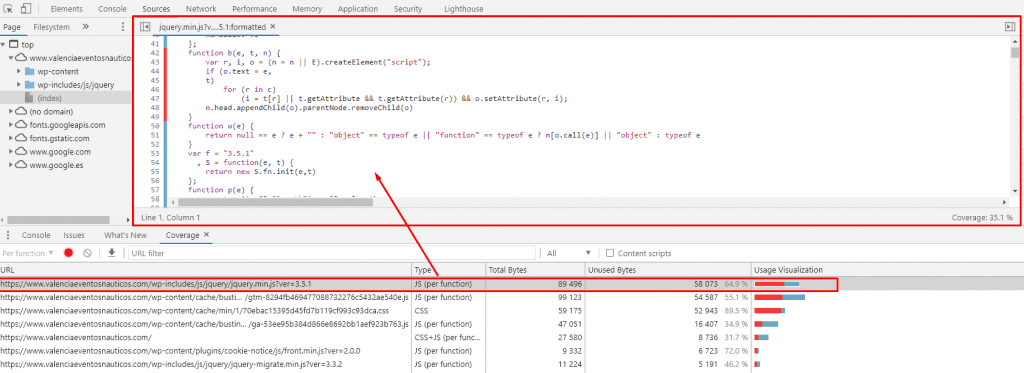Select the gtm-8294fb469477088732276c5432ae540e.js row
Image resolution: width=1024 pixels, height=373 pixels.
(x=512, y=297)
